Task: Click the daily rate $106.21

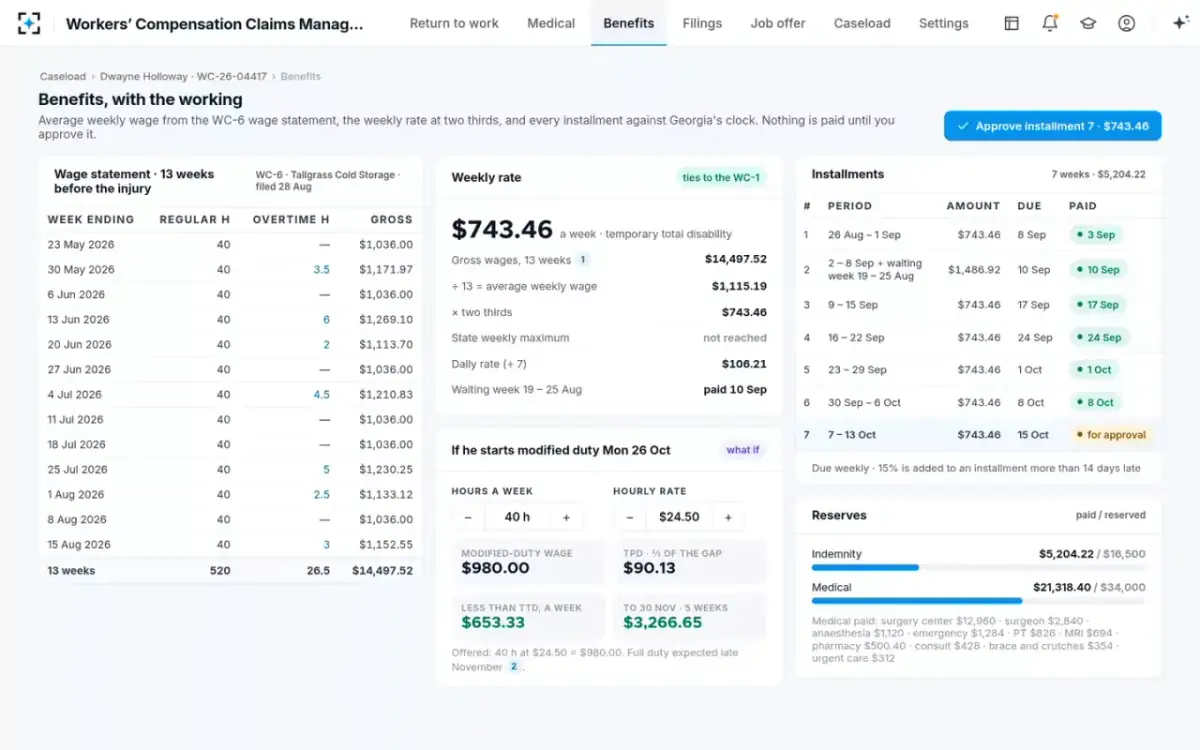Action: click(x=744, y=364)
